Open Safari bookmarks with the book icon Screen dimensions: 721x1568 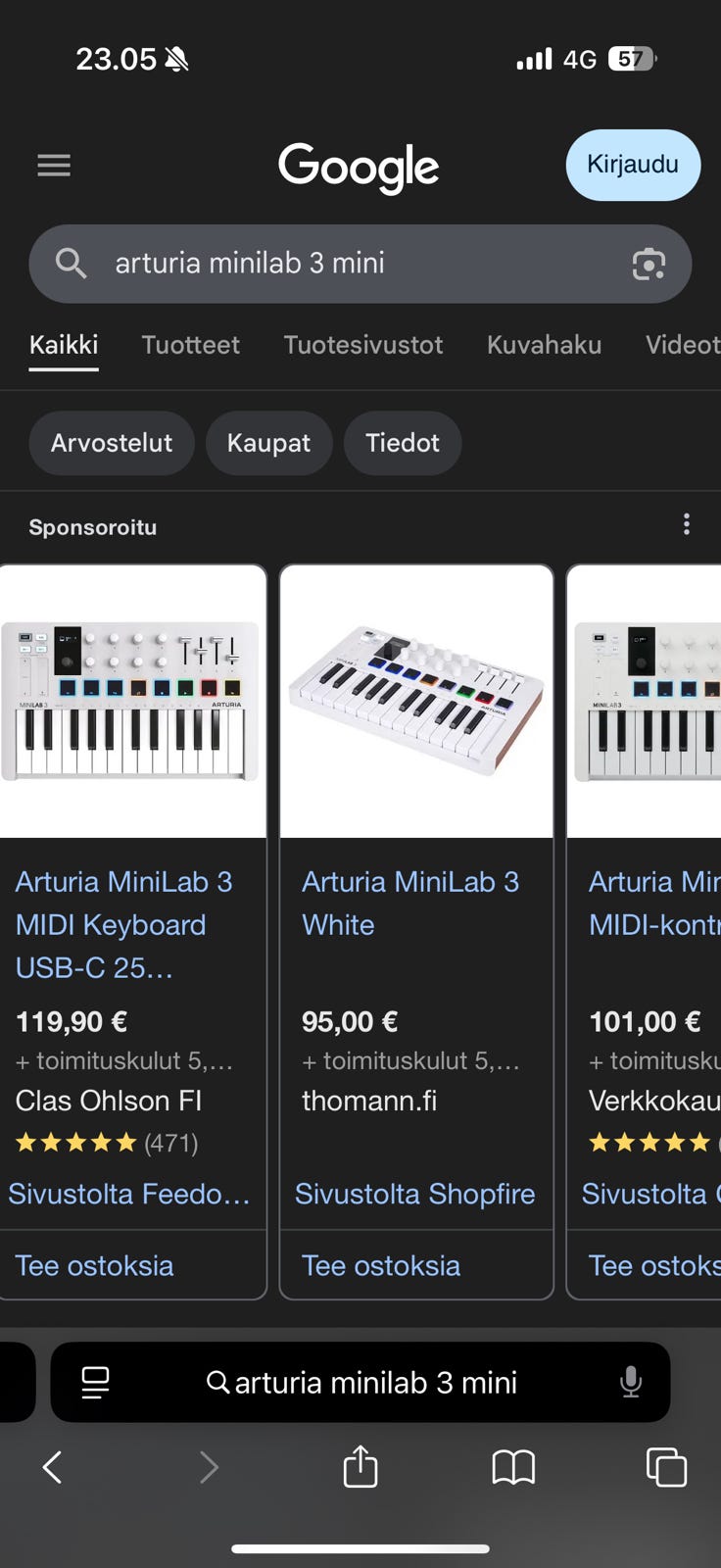(512, 1467)
